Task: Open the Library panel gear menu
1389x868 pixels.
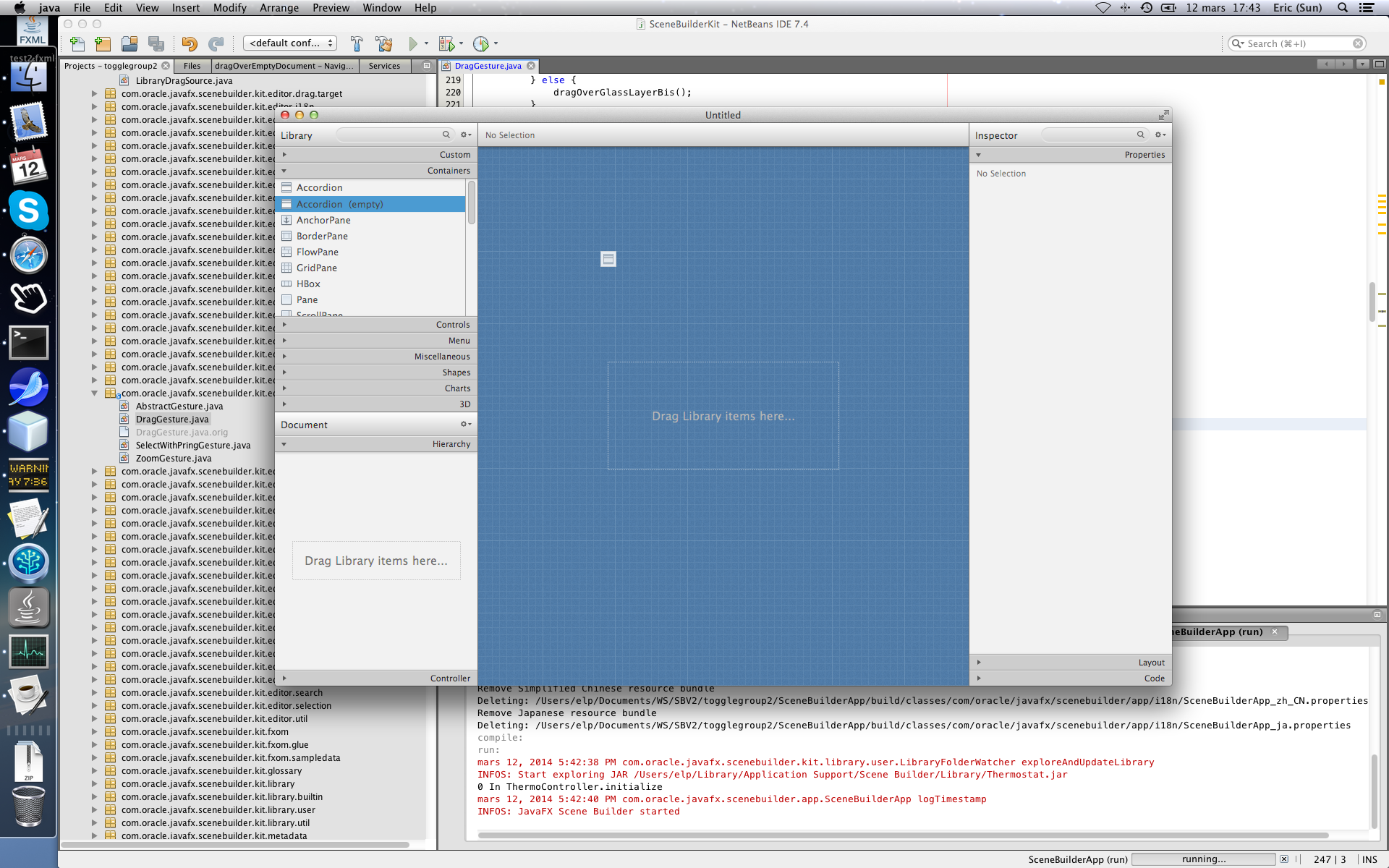Action: click(x=466, y=135)
